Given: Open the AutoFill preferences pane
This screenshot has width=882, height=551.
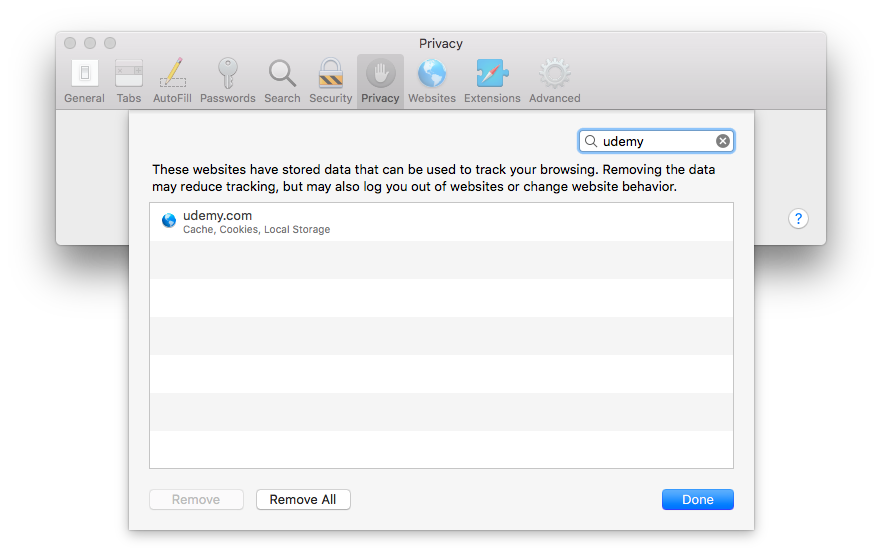Looking at the screenshot, I should pos(172,81).
